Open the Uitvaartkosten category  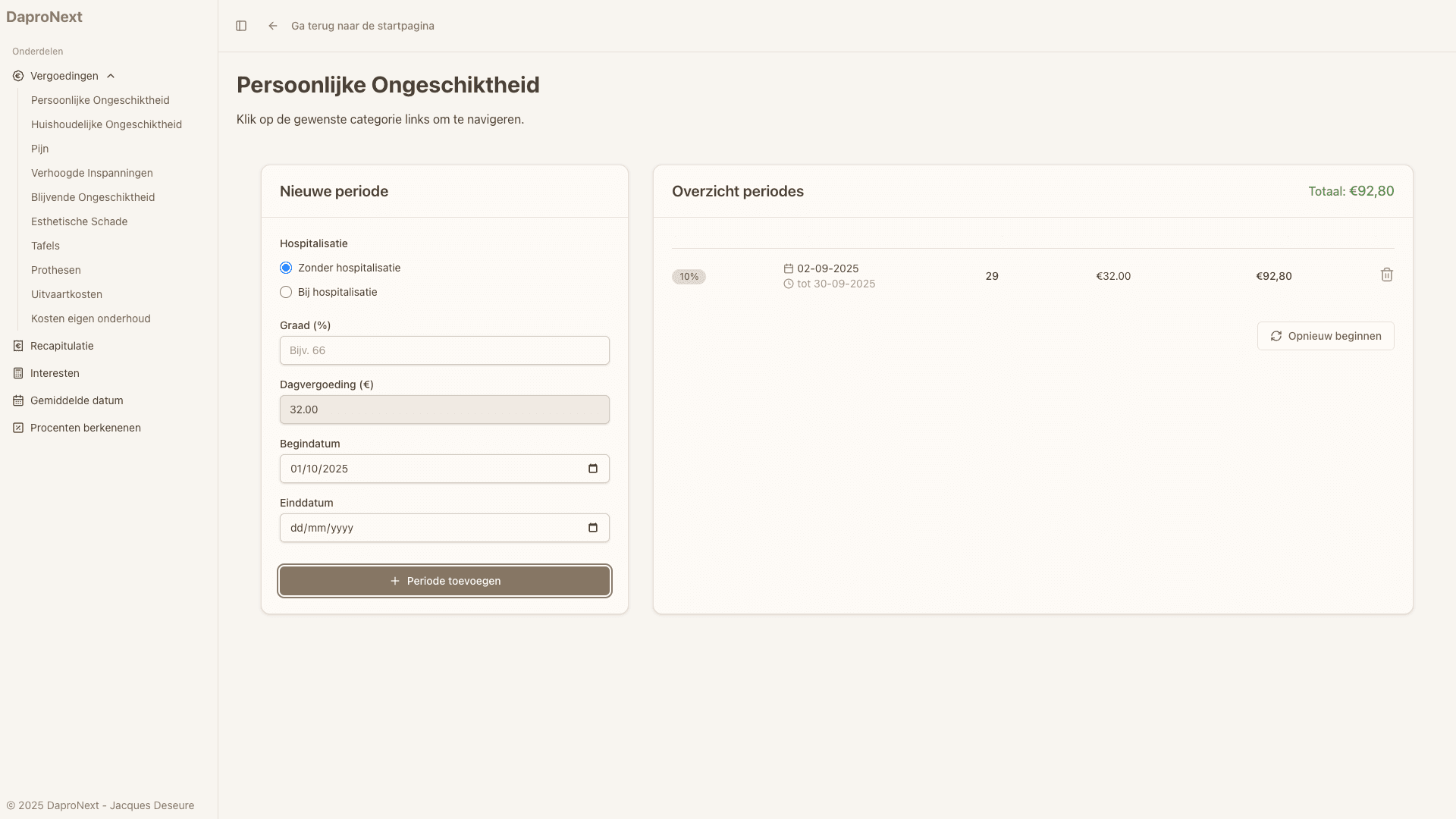(67, 294)
